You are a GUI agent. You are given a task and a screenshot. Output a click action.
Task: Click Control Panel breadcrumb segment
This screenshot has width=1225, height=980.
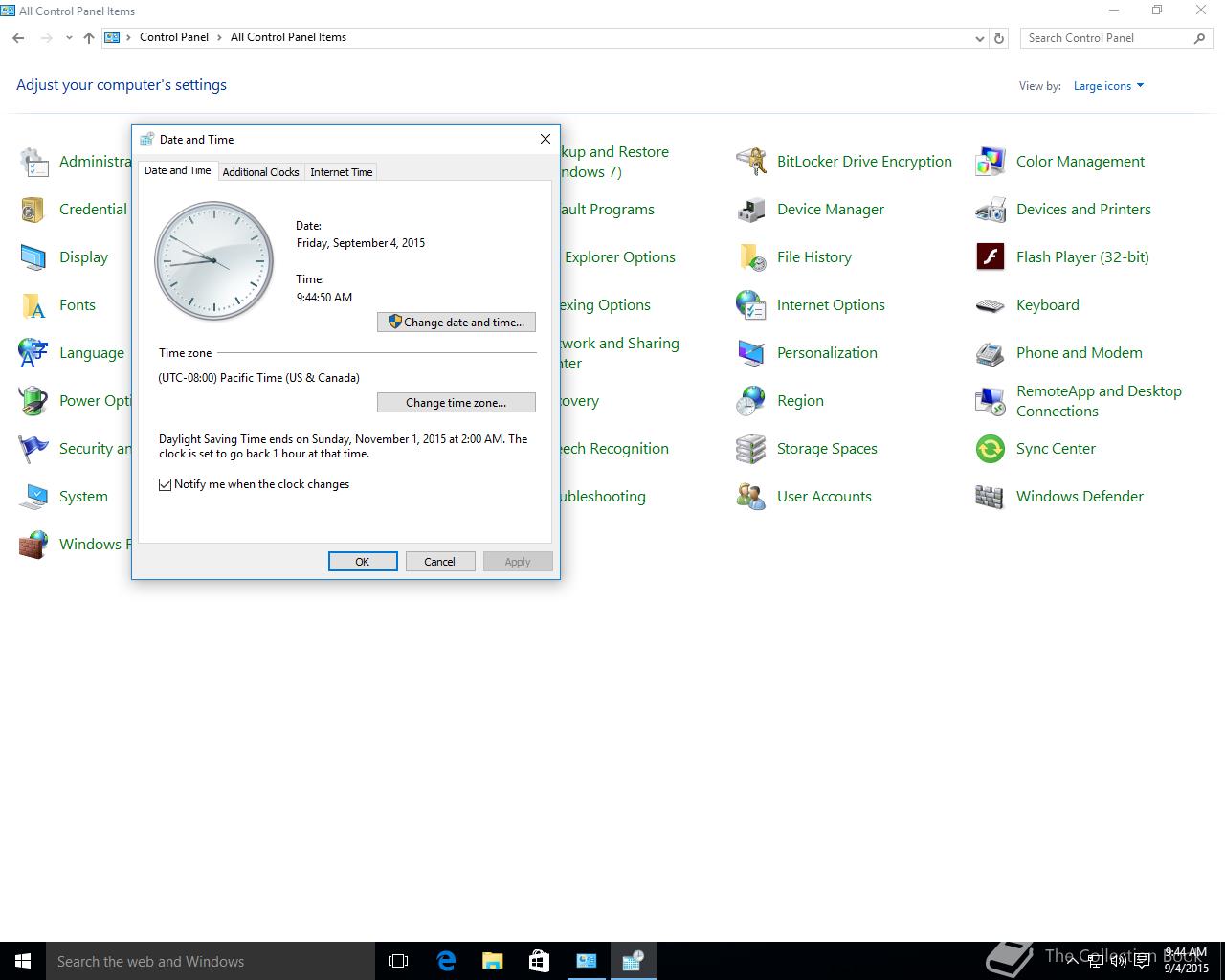[174, 37]
